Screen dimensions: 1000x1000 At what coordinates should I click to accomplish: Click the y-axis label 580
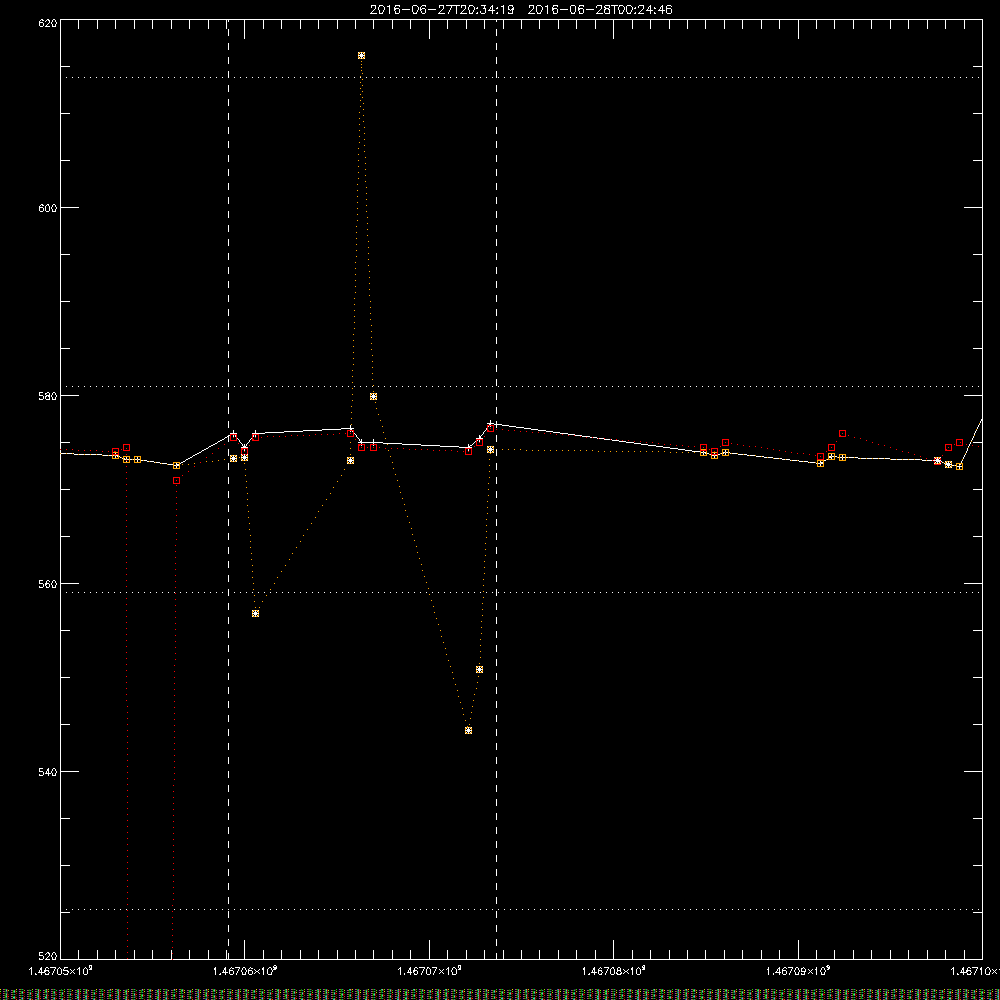click(48, 396)
